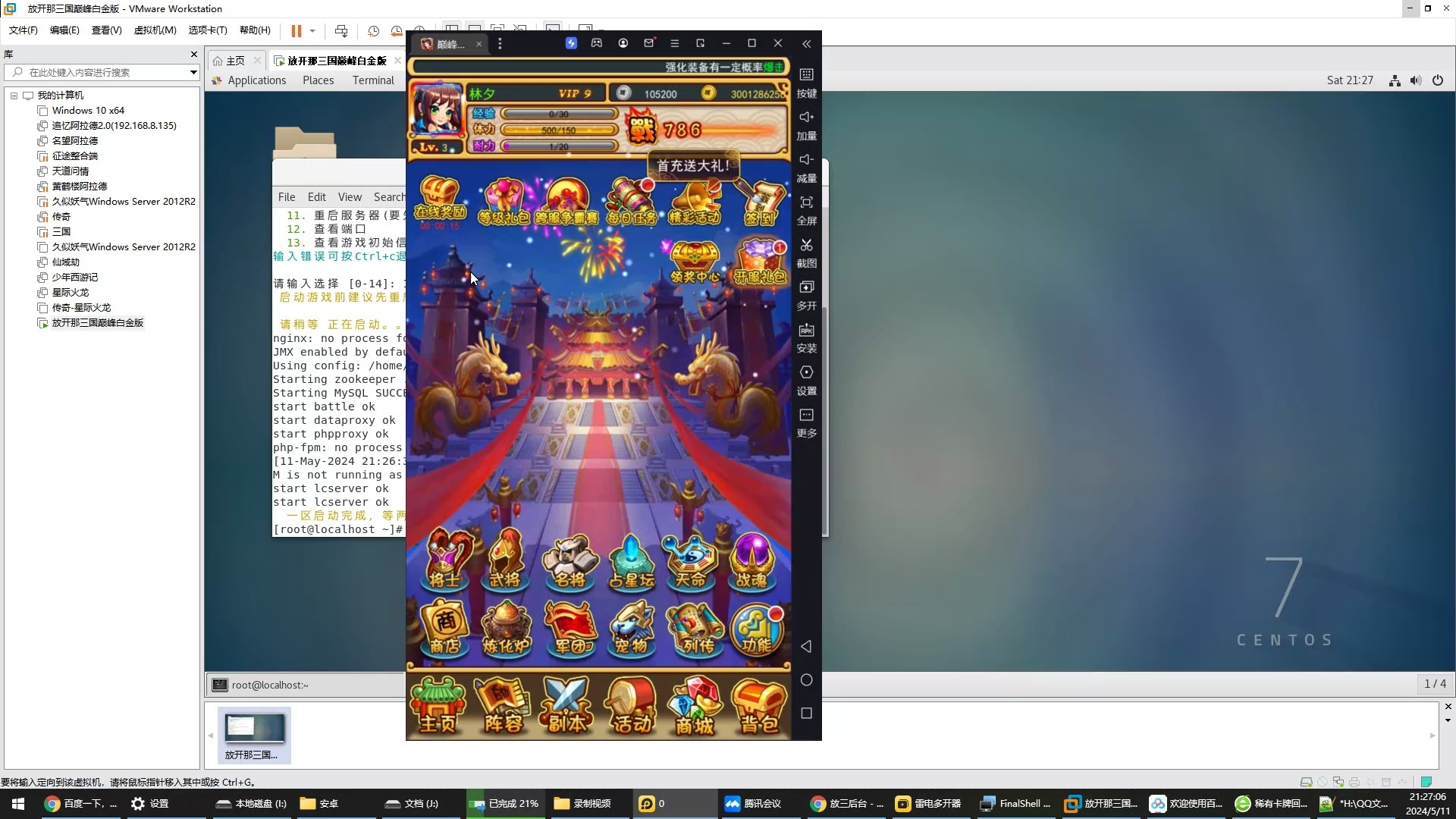
Task: Open the 领奖中心 reward center icon
Action: coord(695,262)
